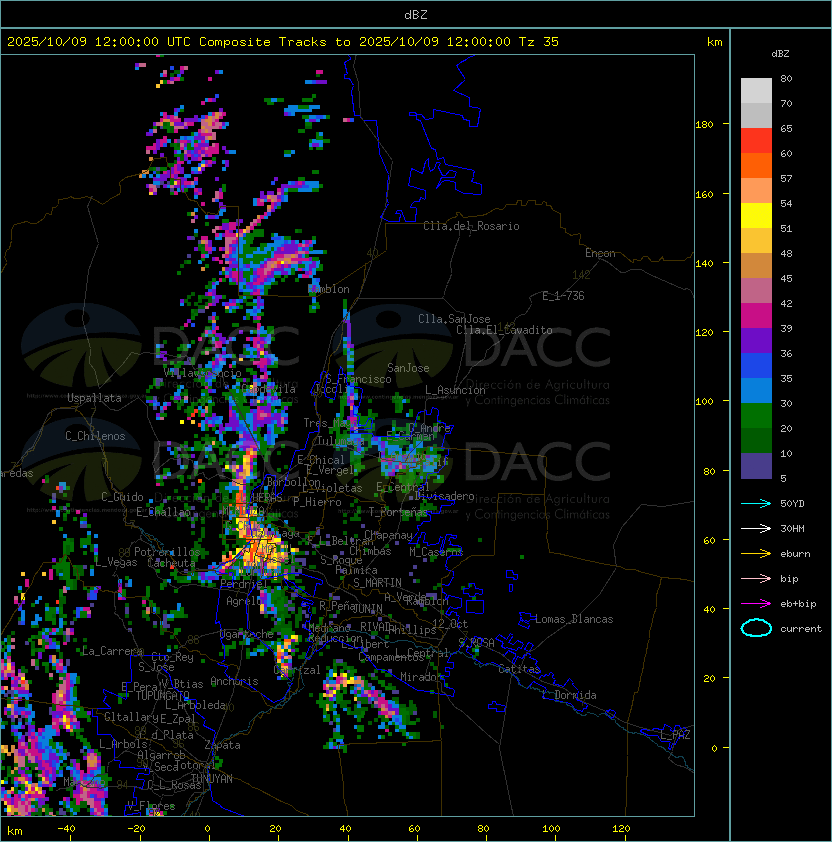Click the 'Tz 35' header value

tap(539, 42)
